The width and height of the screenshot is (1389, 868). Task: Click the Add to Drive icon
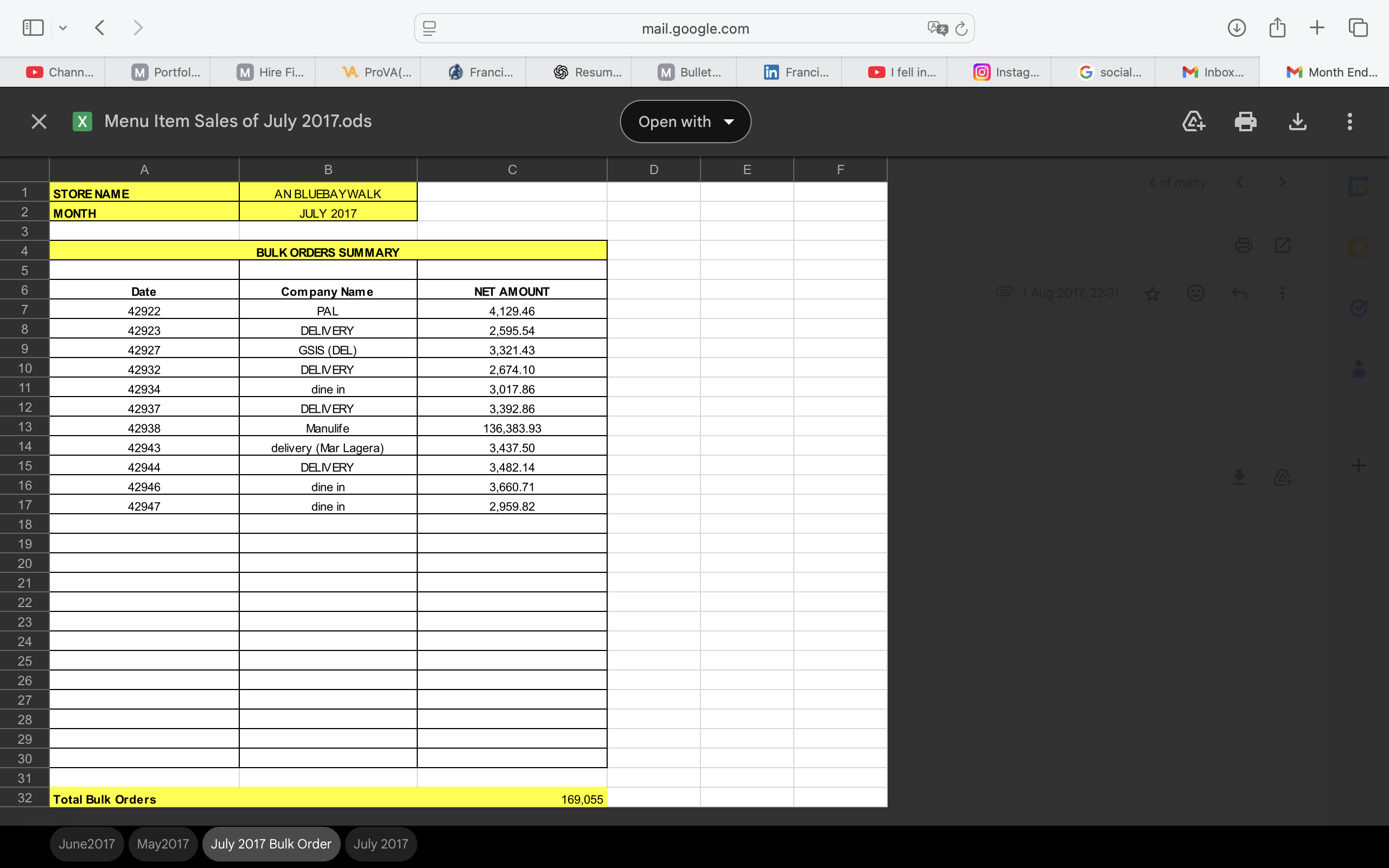point(1193,122)
